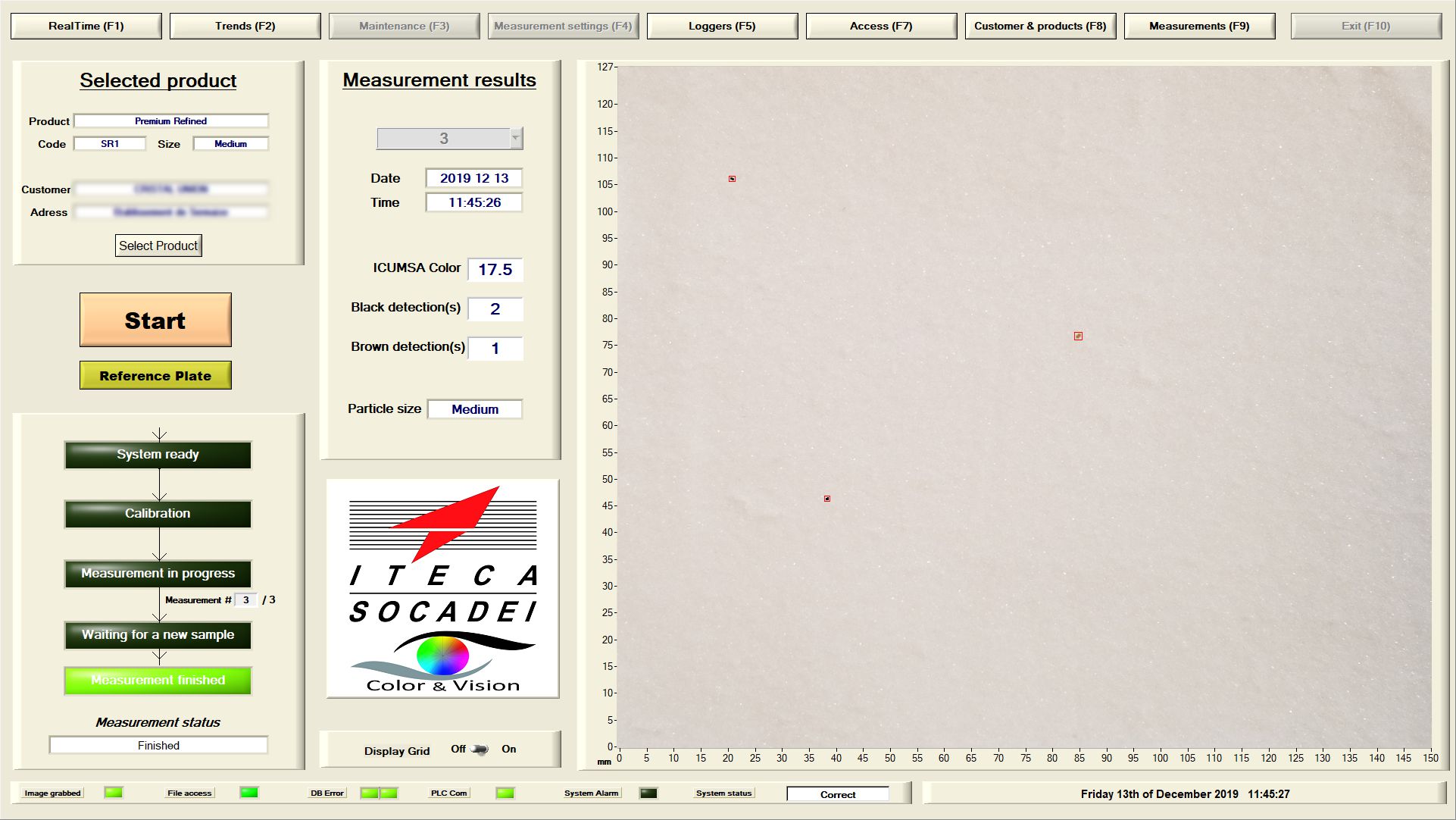Click the Image grabbed green indicator light
The height and width of the screenshot is (820, 1456).
[x=114, y=793]
